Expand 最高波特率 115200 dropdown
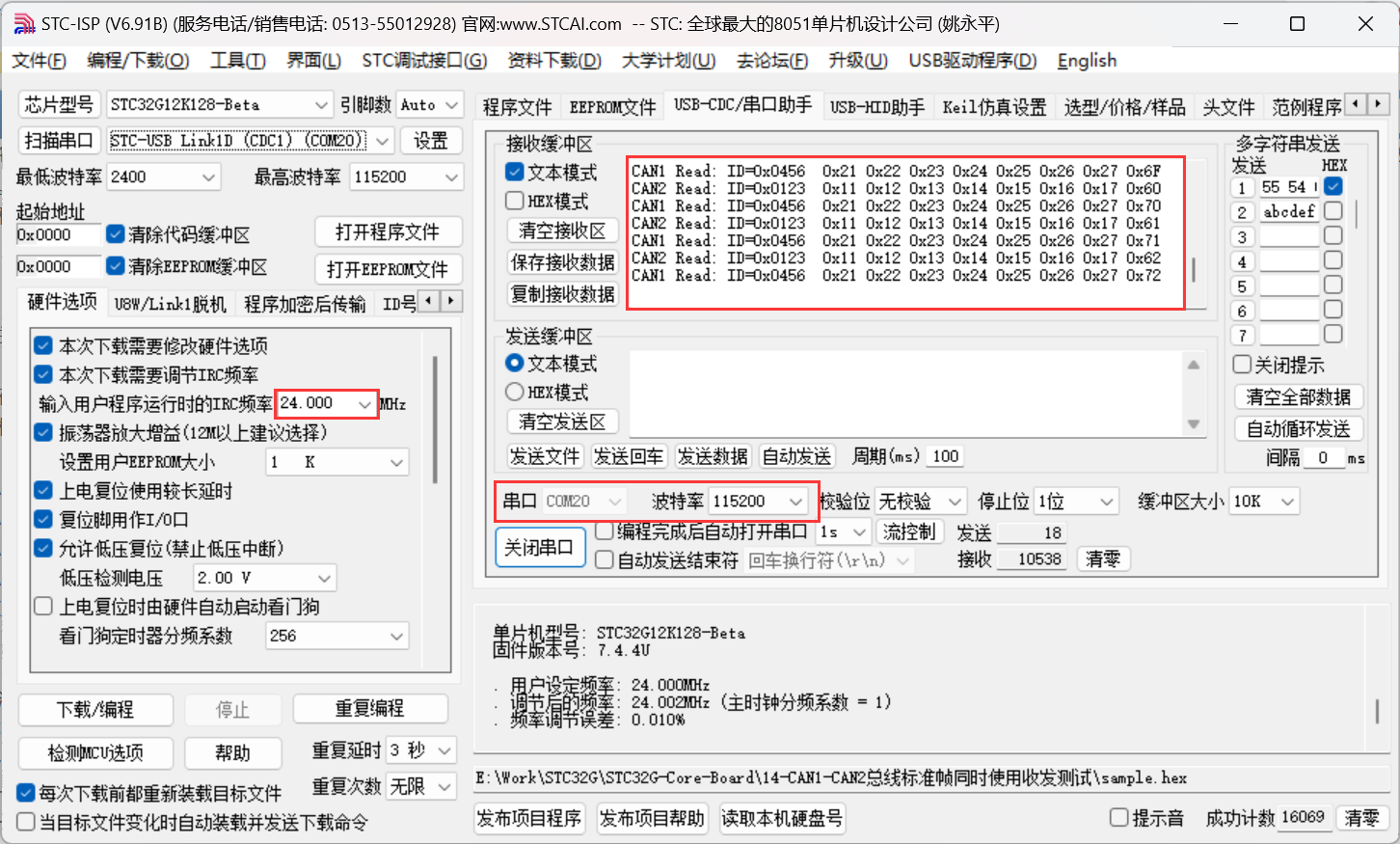The image size is (1400, 844). coord(406,177)
